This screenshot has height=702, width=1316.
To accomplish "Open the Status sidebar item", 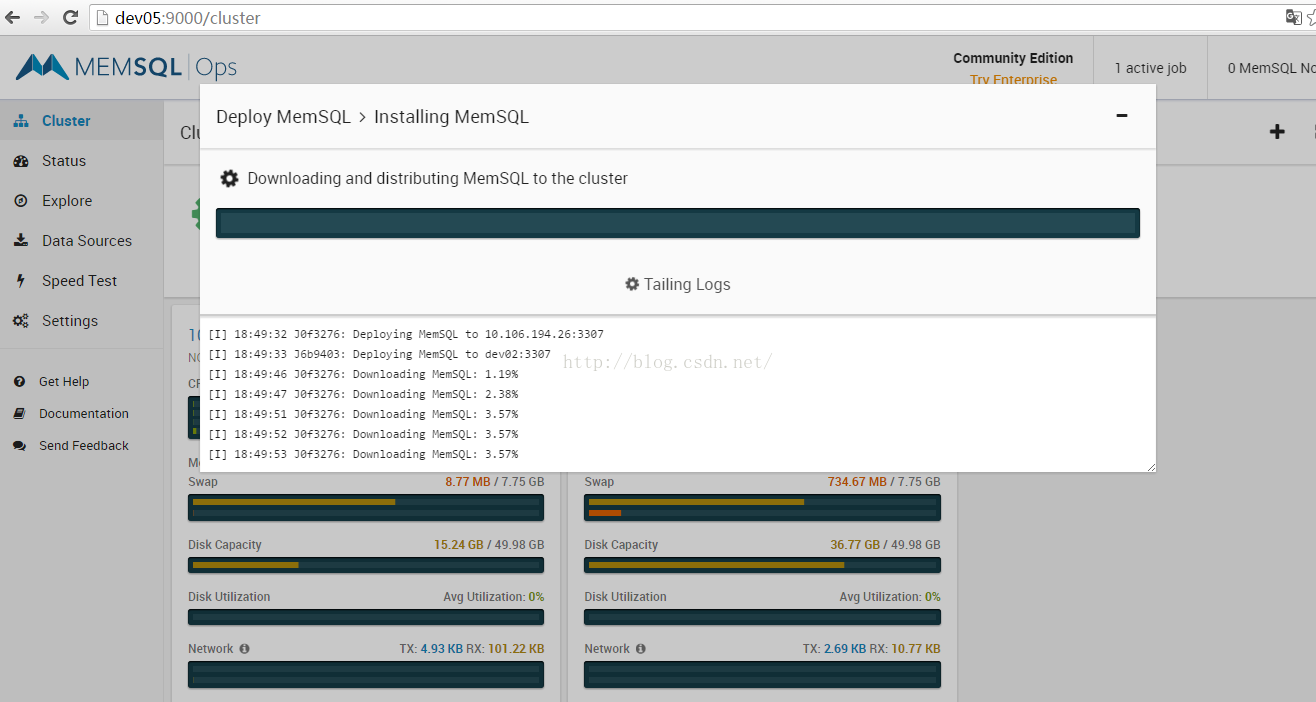I will 82,160.
